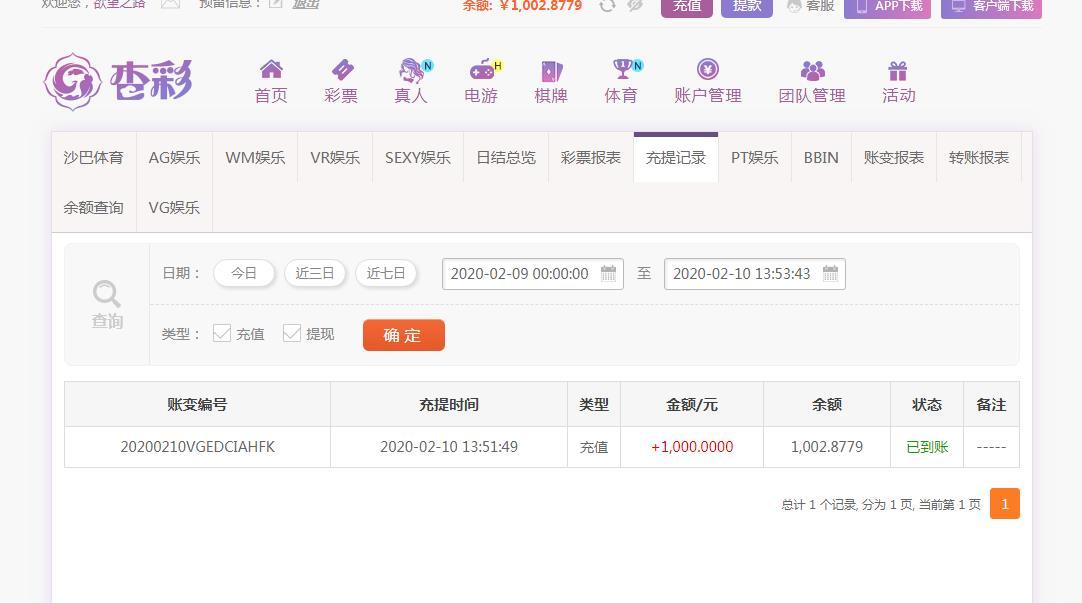Image resolution: width=1082 pixels, height=603 pixels.
Task: Open the 团队管理 group icon
Action: coord(812,70)
